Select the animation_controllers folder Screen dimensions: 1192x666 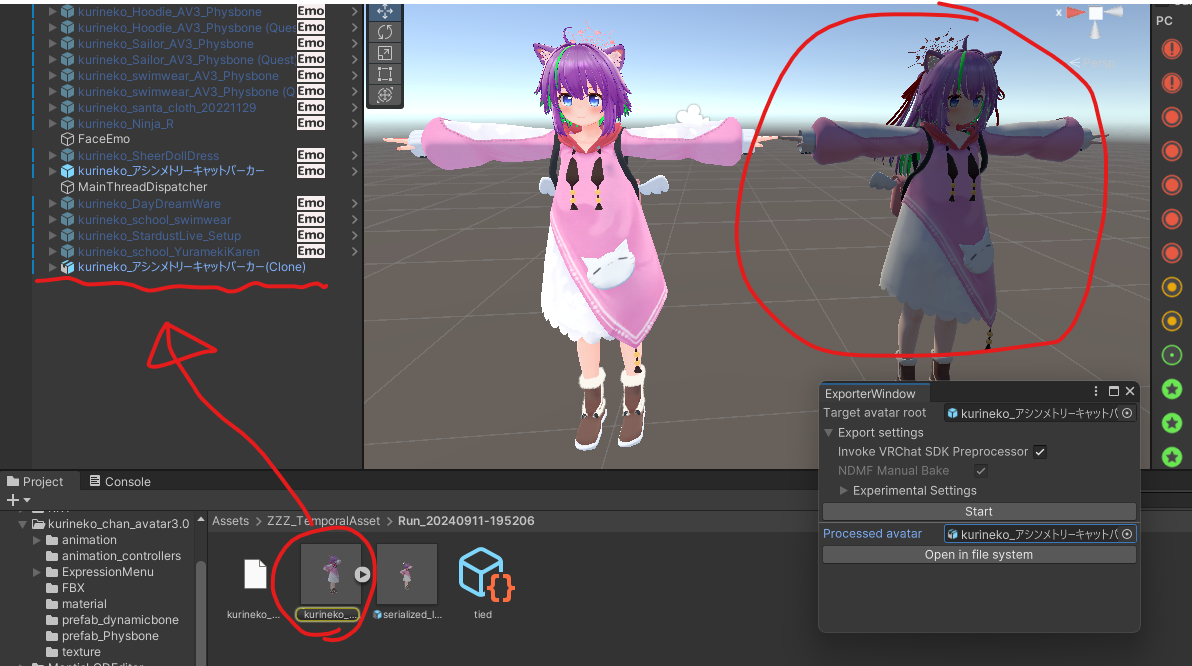point(121,556)
